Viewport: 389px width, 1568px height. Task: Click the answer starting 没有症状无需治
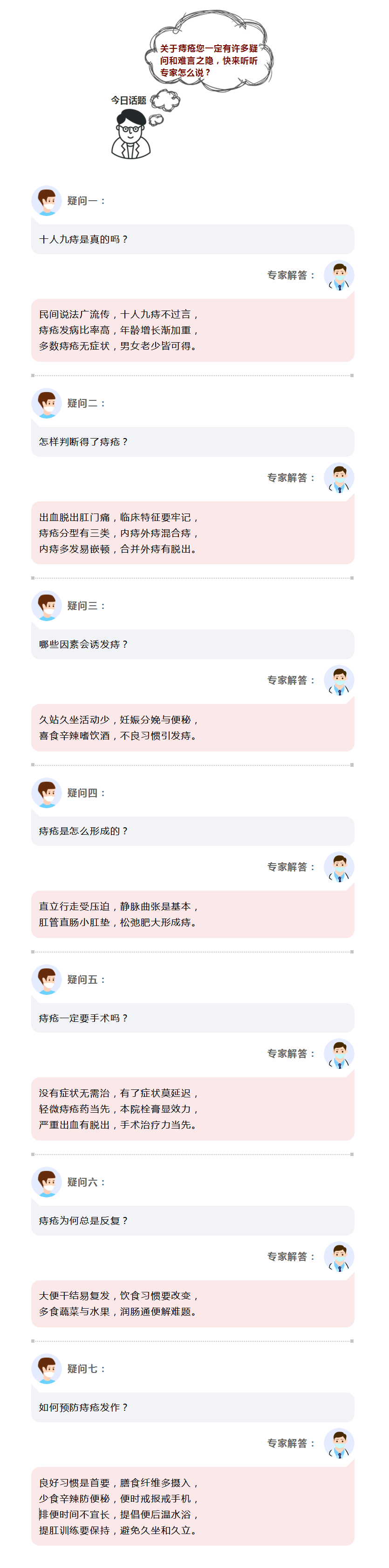click(192, 1108)
